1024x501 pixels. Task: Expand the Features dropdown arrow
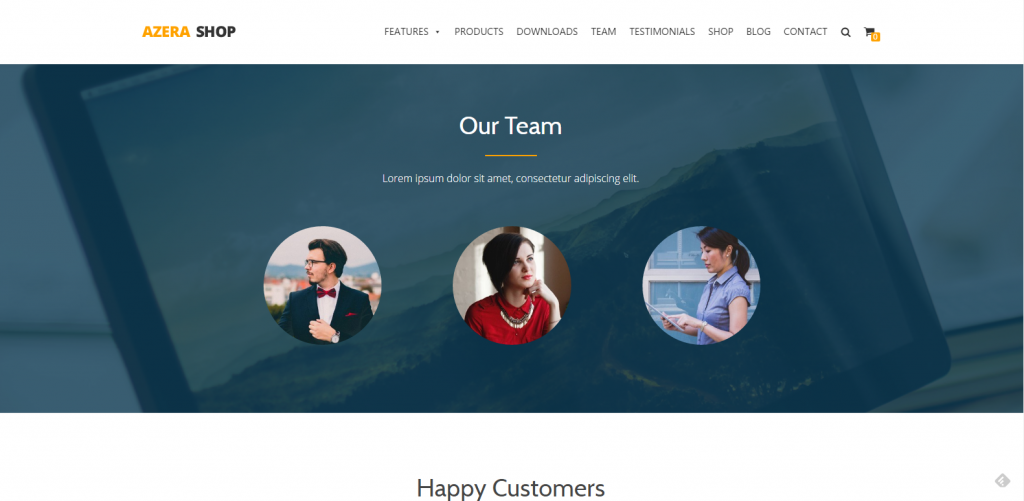tap(438, 32)
